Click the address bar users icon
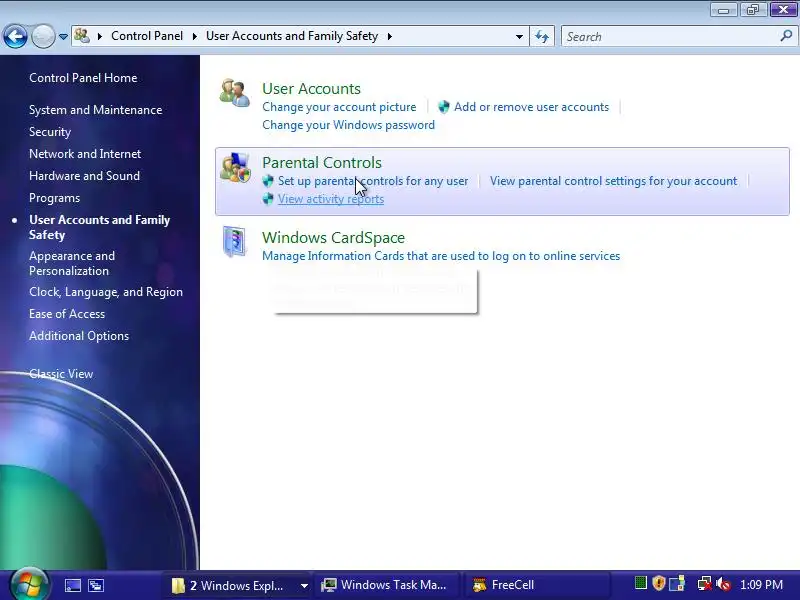The width and height of the screenshot is (800, 600). pos(82,36)
